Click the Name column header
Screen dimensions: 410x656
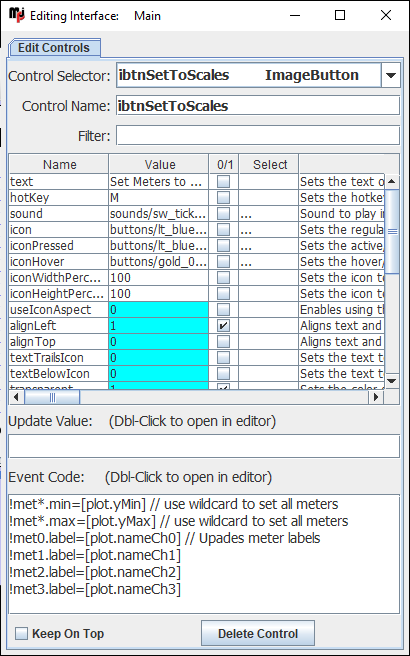click(x=59, y=164)
